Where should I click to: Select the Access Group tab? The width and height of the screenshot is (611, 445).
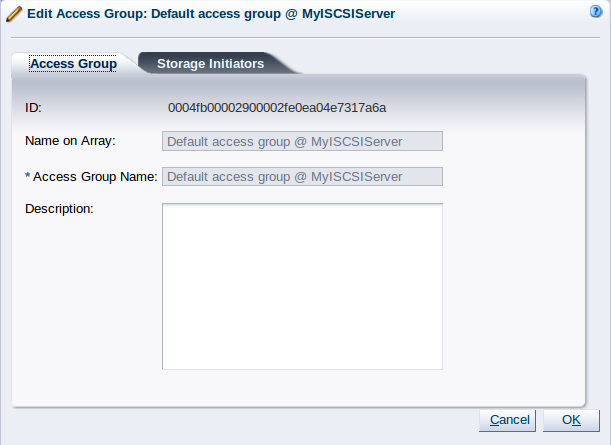73,64
